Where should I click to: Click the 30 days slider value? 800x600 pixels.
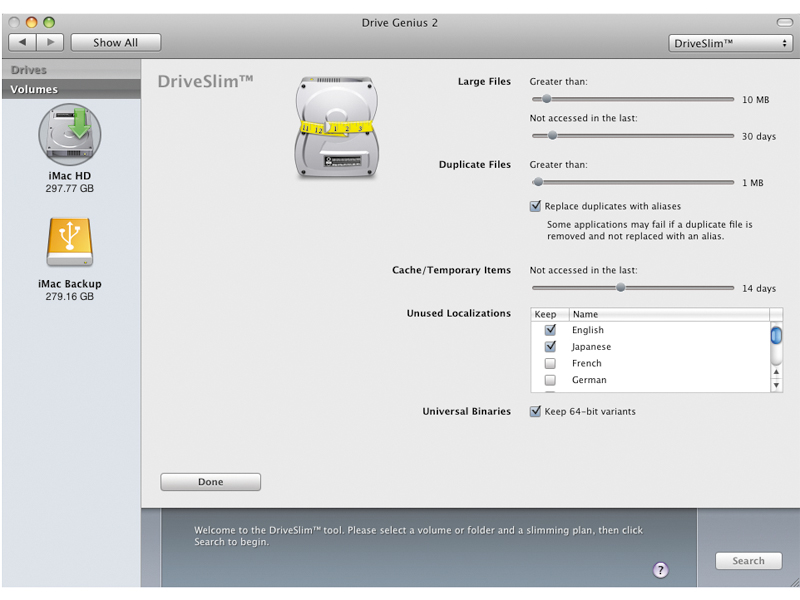coord(759,136)
